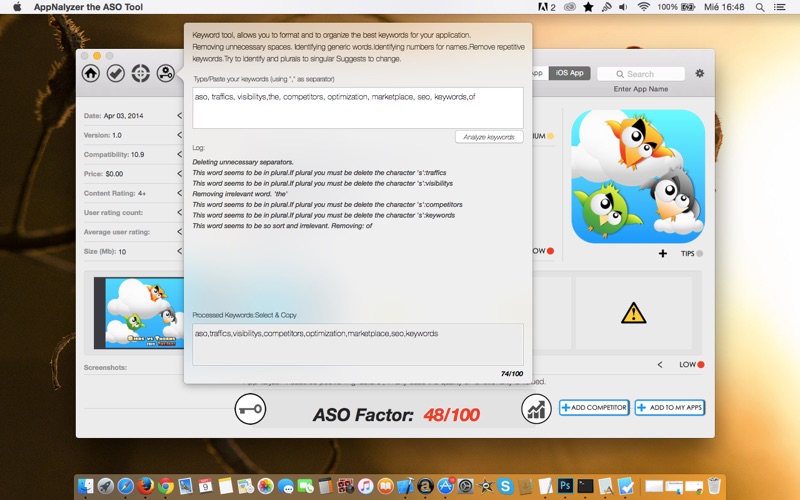Screen dimensions: 800x500
Task: Toggle the TIPS indicator dot
Action: click(x=699, y=254)
